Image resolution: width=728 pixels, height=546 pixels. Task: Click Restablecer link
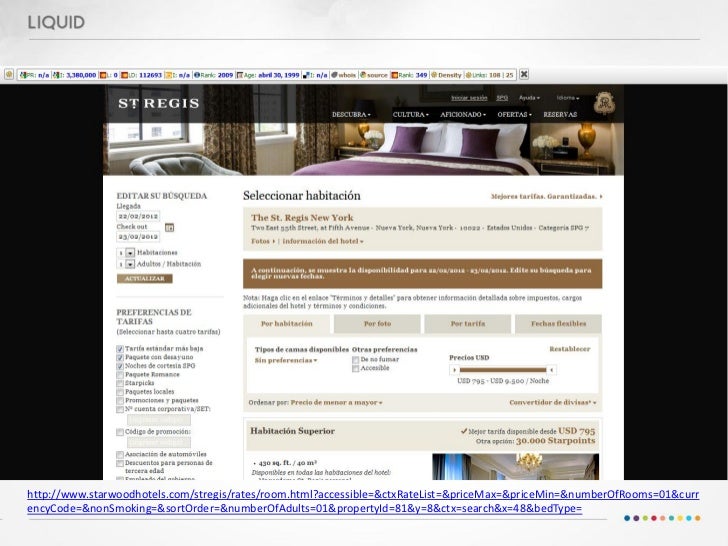(570, 349)
